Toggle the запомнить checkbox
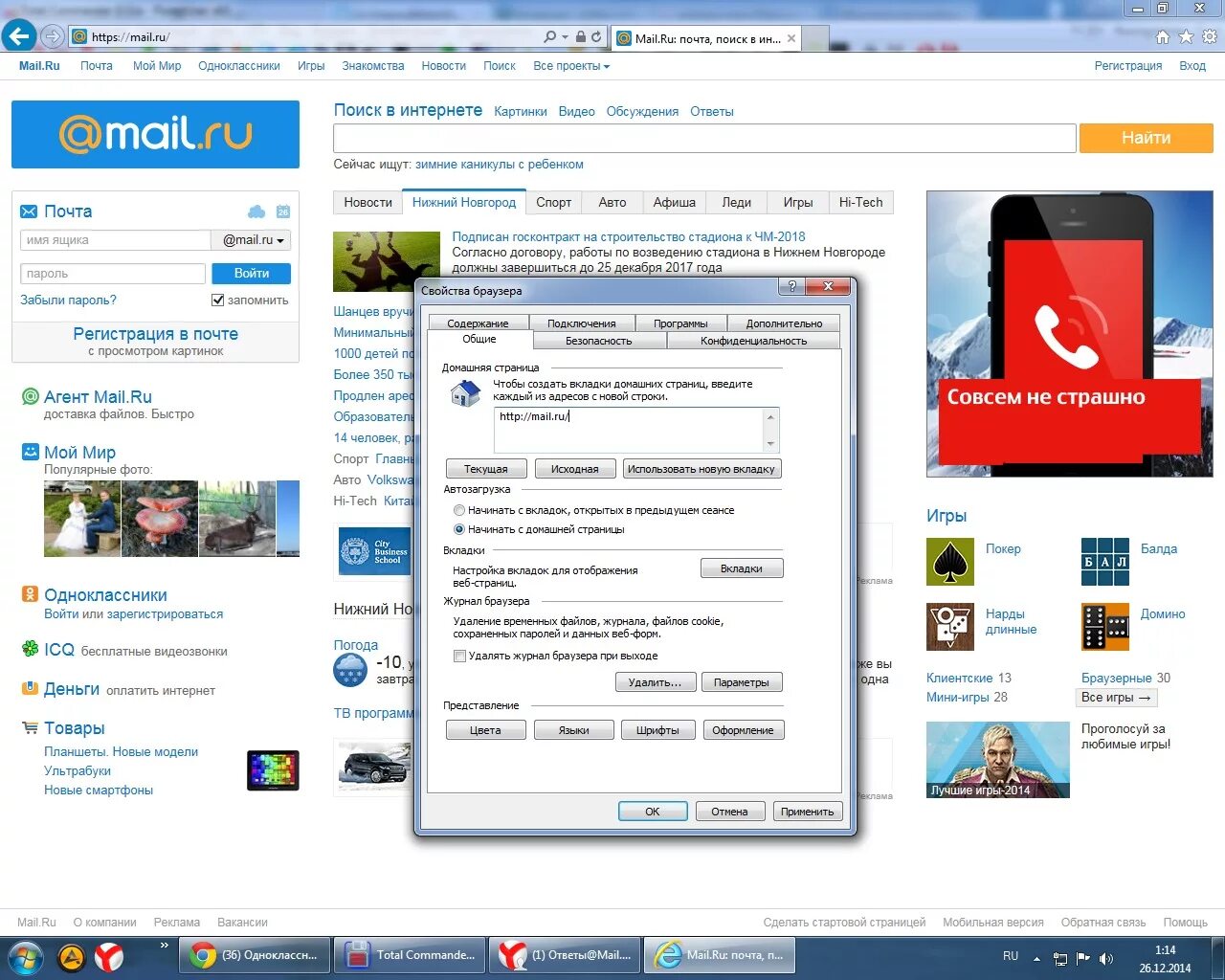The height and width of the screenshot is (980, 1225). click(217, 301)
